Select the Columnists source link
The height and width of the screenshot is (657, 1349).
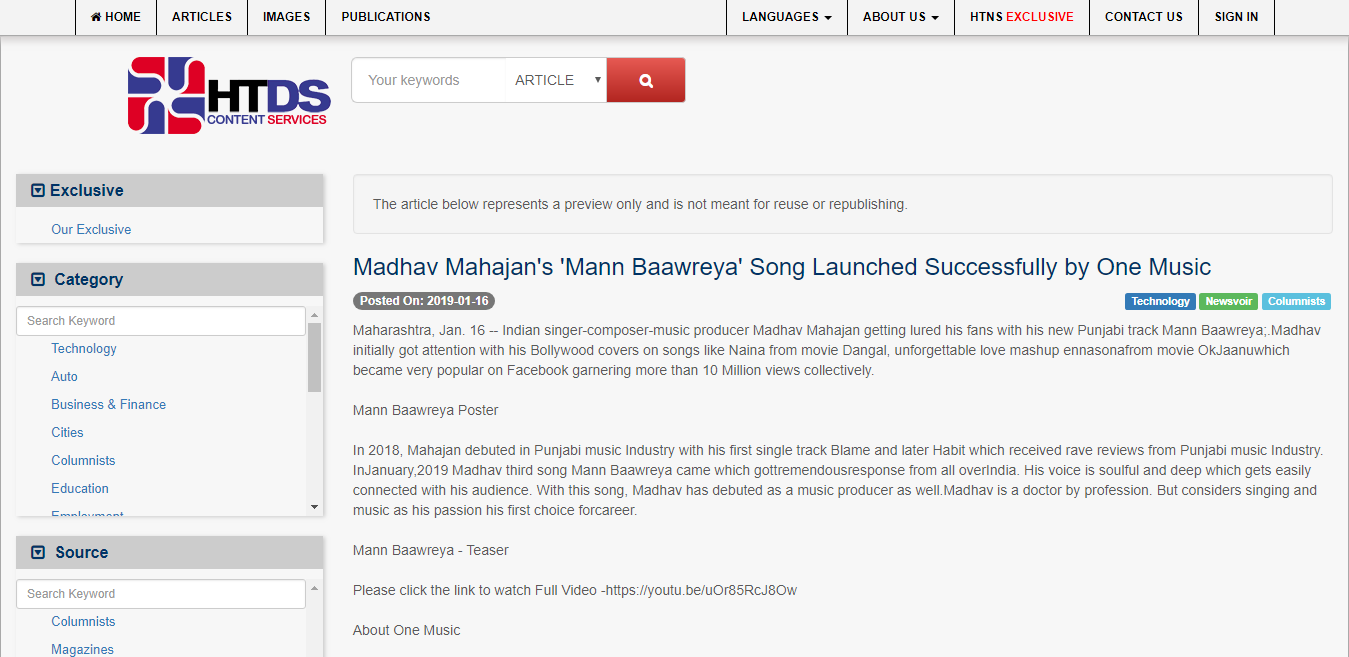tap(83, 621)
